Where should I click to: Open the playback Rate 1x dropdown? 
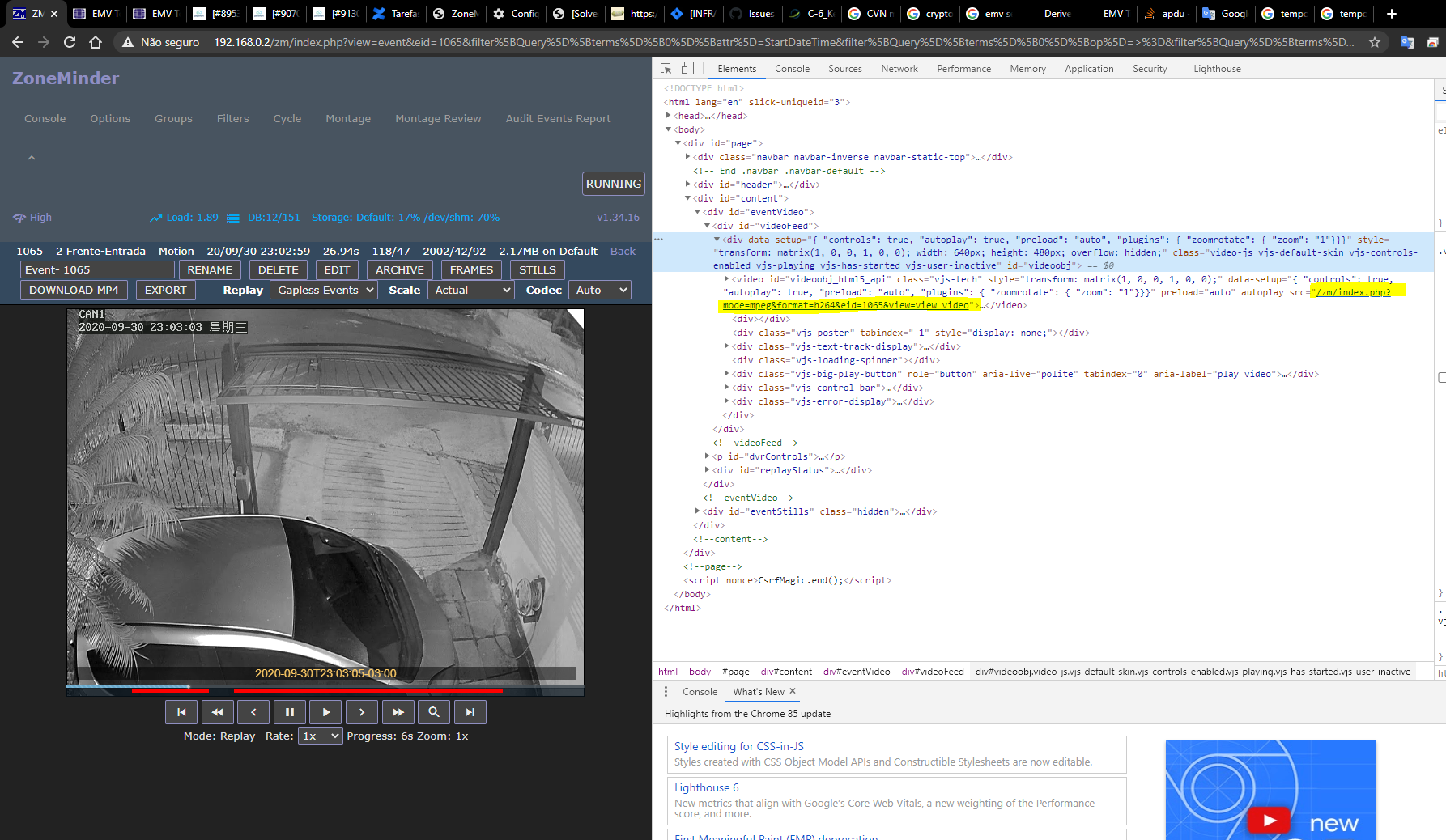pyautogui.click(x=321, y=736)
